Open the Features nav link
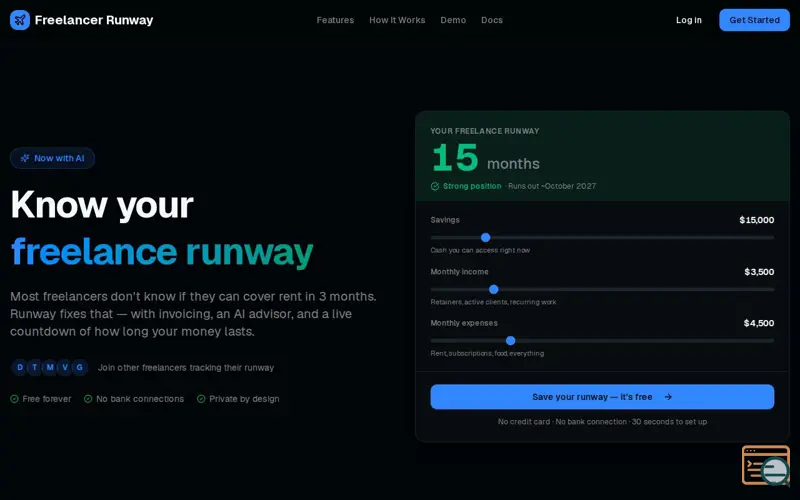The width and height of the screenshot is (800, 500). 335,20
